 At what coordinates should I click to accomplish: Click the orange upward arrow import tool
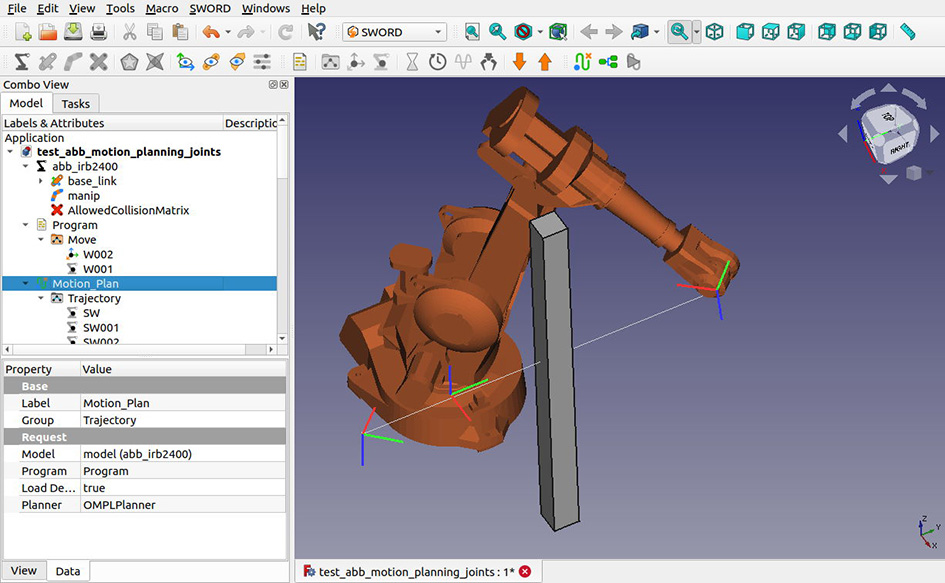pyautogui.click(x=546, y=61)
